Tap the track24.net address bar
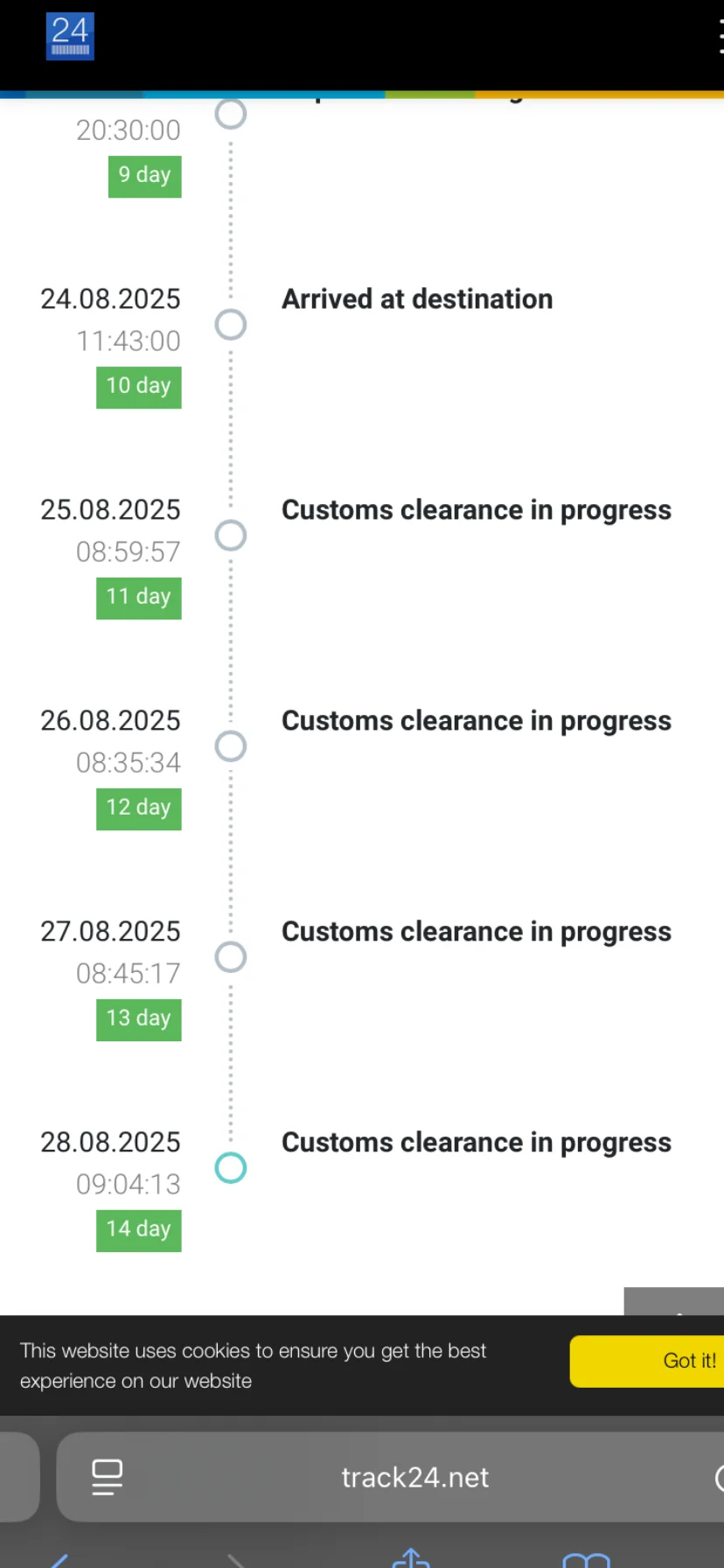 tap(414, 1477)
